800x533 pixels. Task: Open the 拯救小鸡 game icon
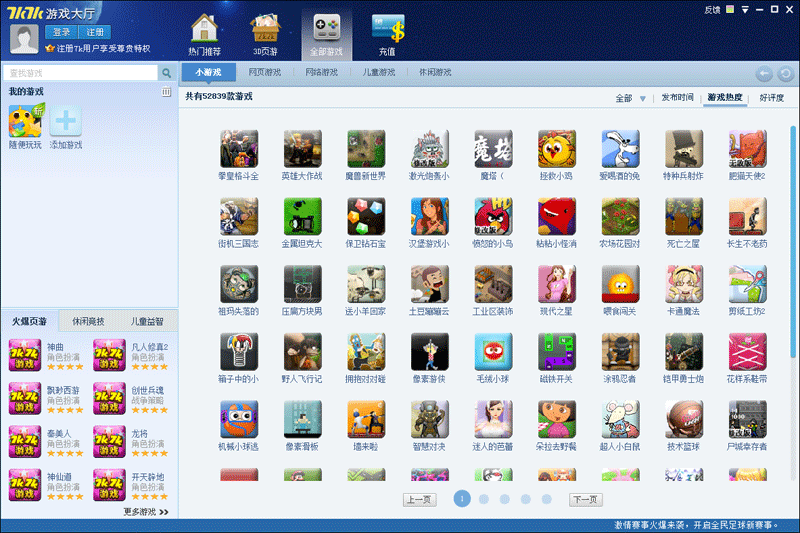point(557,148)
